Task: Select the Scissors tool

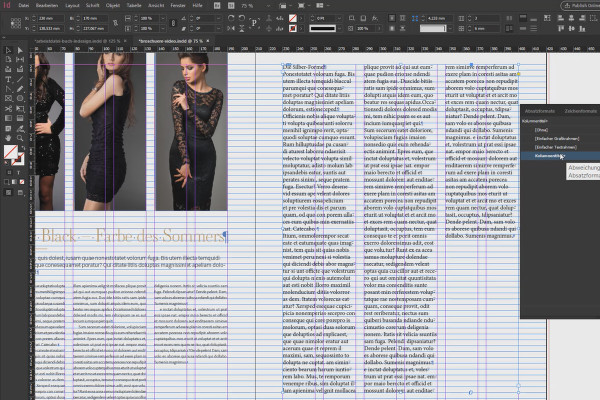Action: (8, 109)
